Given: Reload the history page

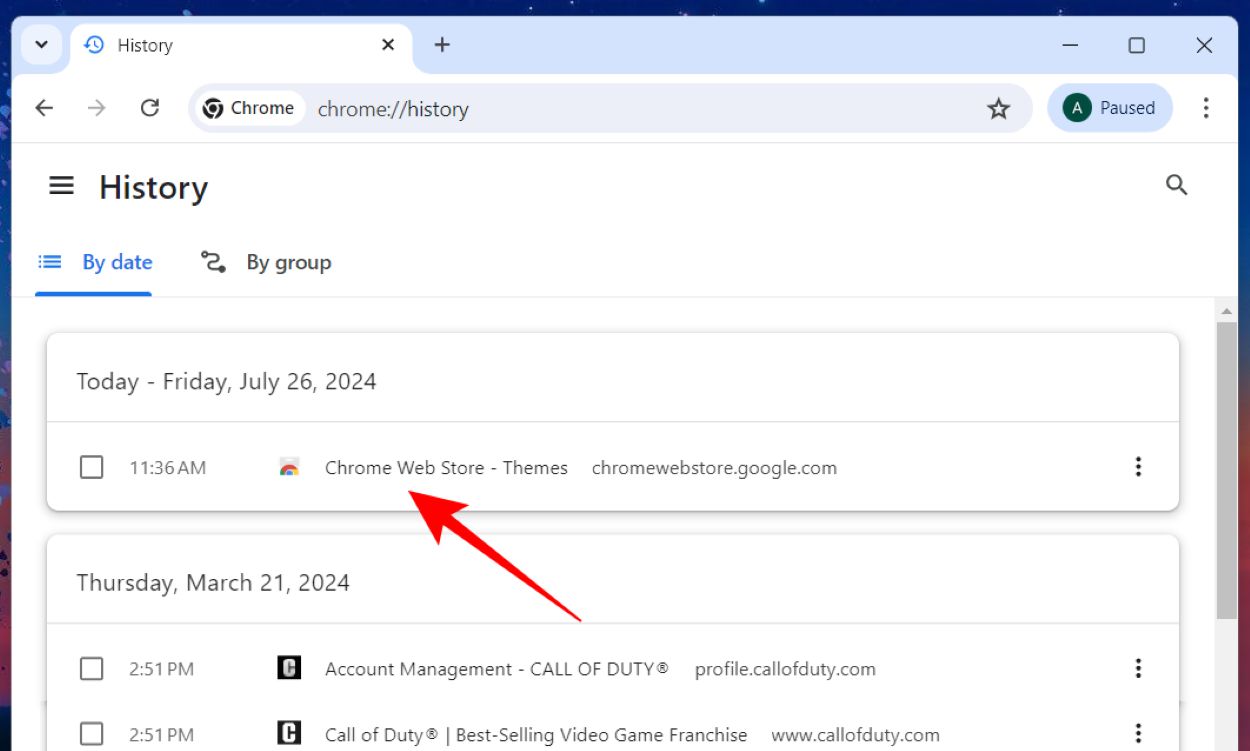Looking at the screenshot, I should 150,107.
